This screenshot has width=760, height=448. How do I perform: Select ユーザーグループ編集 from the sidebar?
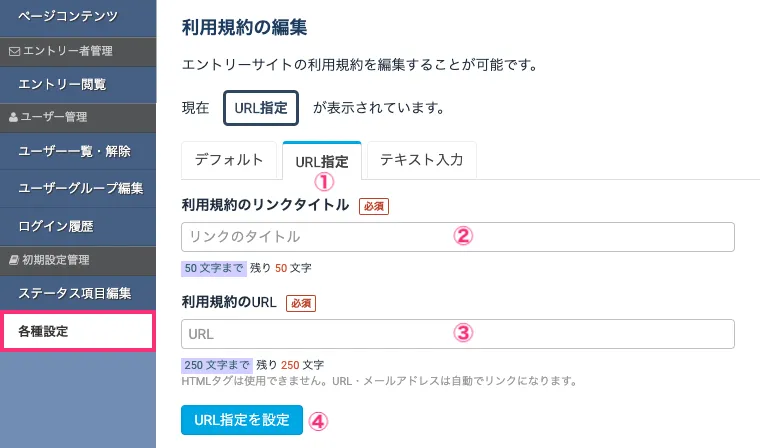81,187
